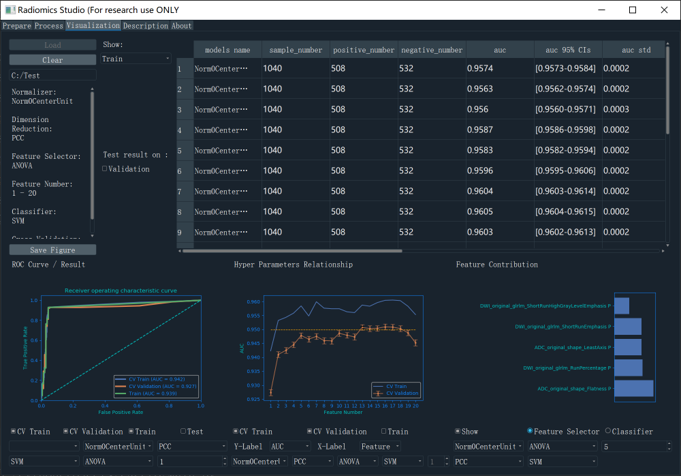Click the Hyper Parameters AUC line chart
The height and width of the screenshot is (476, 681).
[343, 348]
